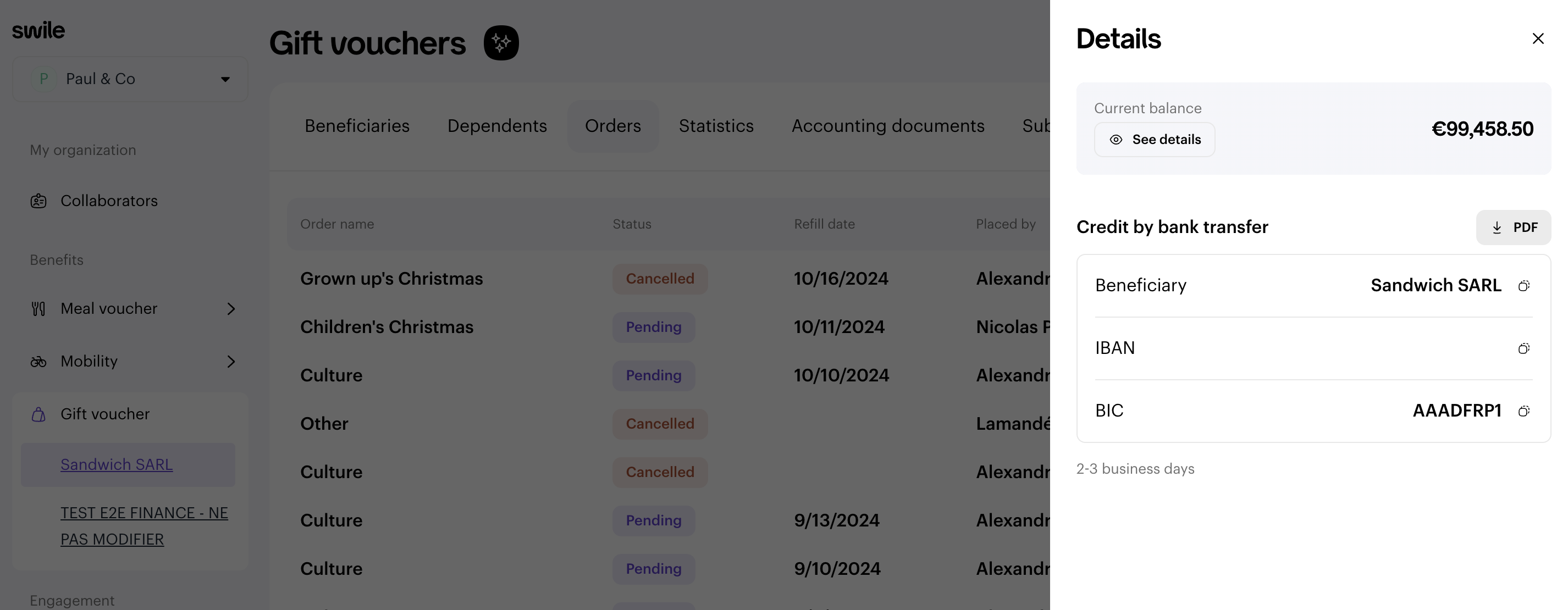Viewport: 1568px width, 610px height.
Task: Click the Collaborators badge icon
Action: coord(38,201)
